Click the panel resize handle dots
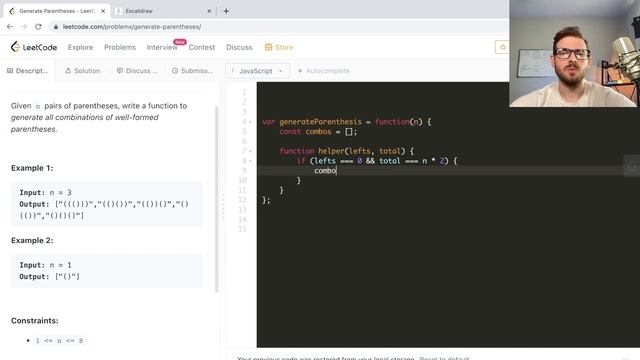This screenshot has width=640, height=360. [x=223, y=207]
